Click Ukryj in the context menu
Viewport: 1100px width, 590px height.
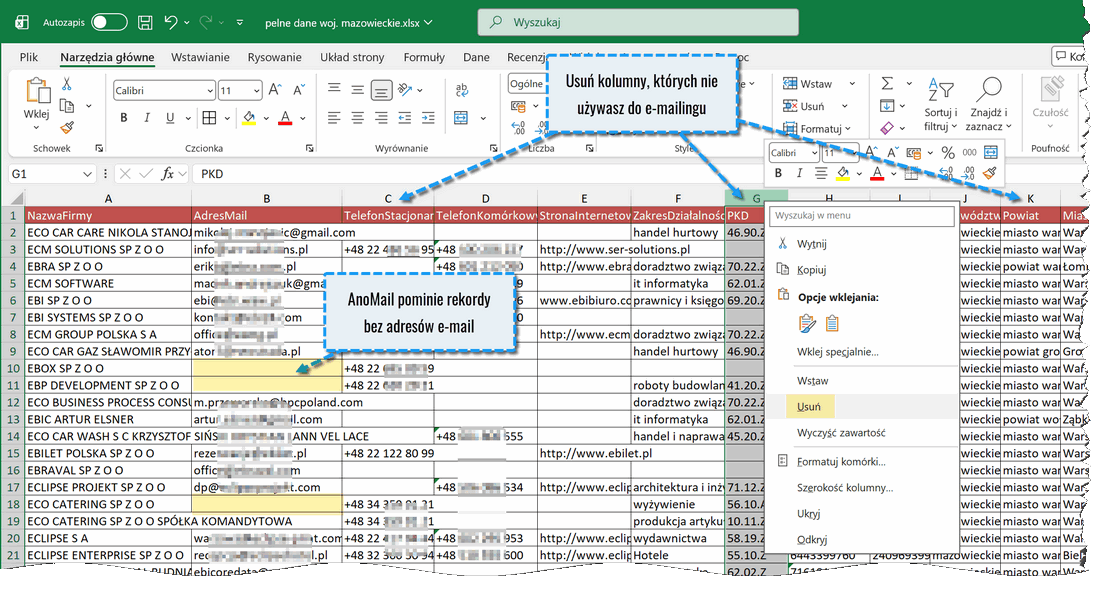(808, 514)
